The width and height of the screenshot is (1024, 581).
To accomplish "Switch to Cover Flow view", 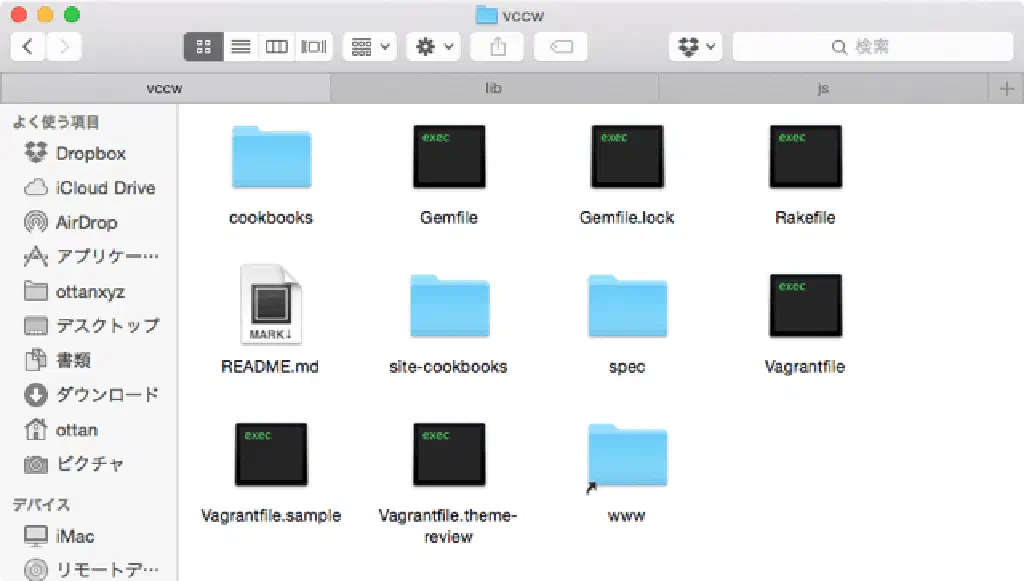I will pyautogui.click(x=314, y=46).
